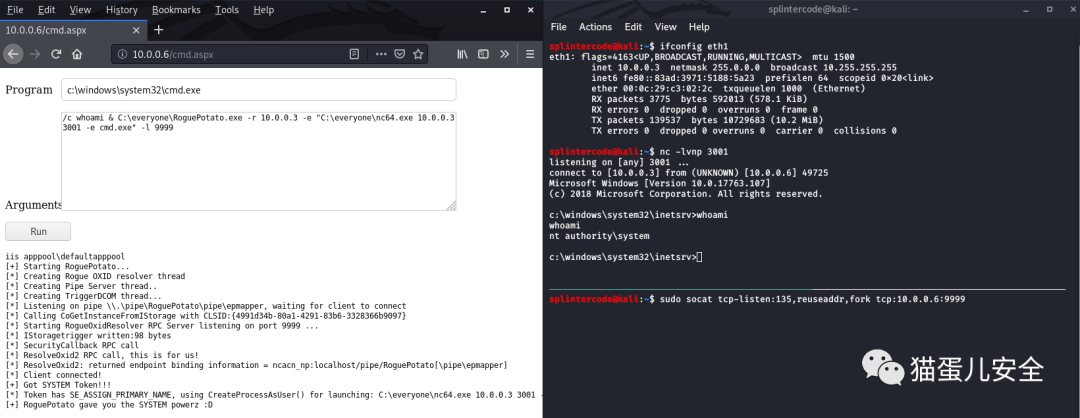
Task: Focus the Program input field
Action: pyautogui.click(x=258, y=90)
